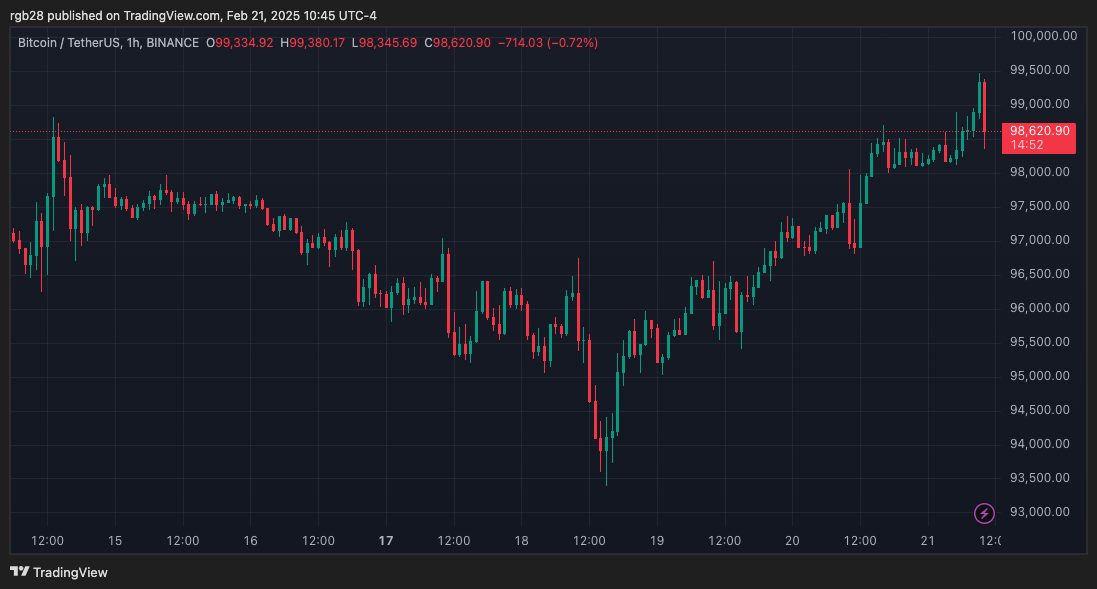The width and height of the screenshot is (1097, 589).
Task: Click the change percentage −0.72%
Action: point(571,43)
